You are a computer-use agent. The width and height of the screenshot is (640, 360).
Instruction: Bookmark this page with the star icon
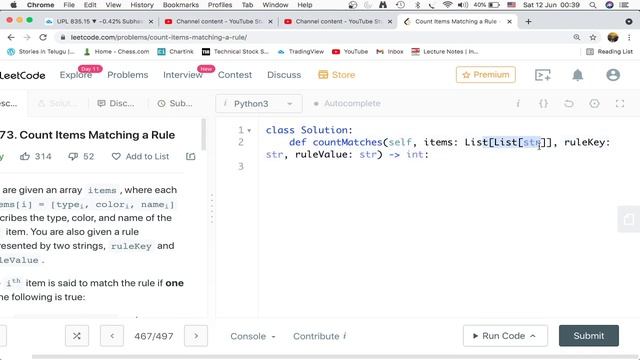593,37
